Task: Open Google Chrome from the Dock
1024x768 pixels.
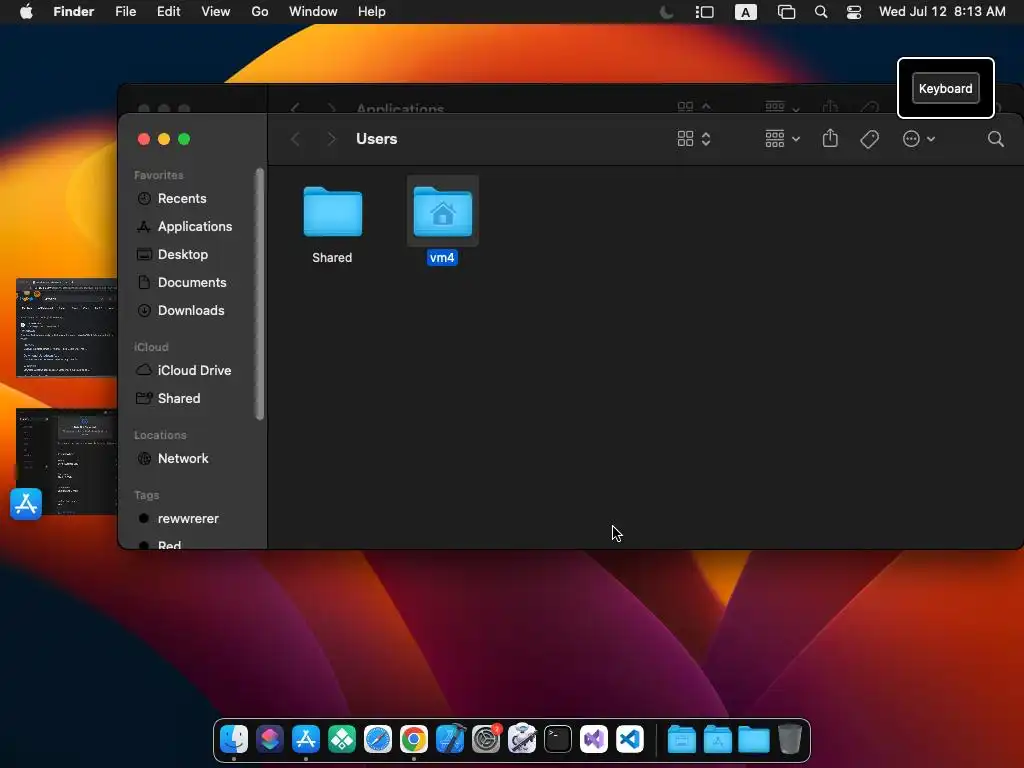Action: tap(414, 739)
